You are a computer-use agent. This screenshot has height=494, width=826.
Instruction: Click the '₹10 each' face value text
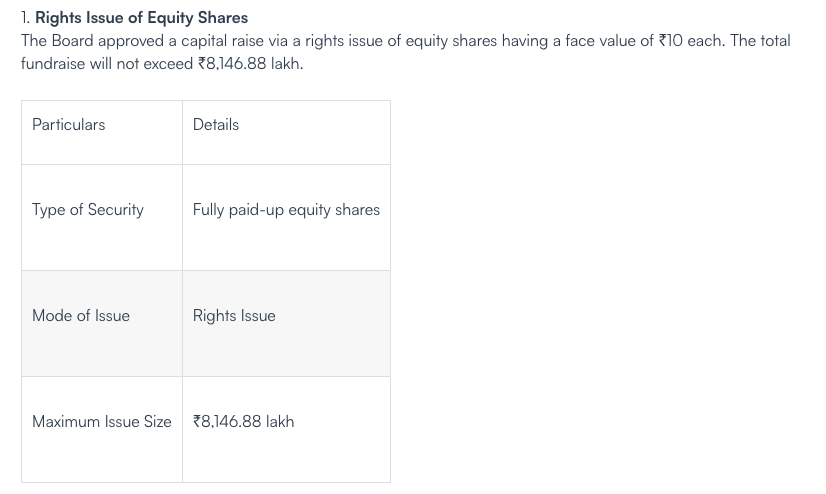(691, 41)
